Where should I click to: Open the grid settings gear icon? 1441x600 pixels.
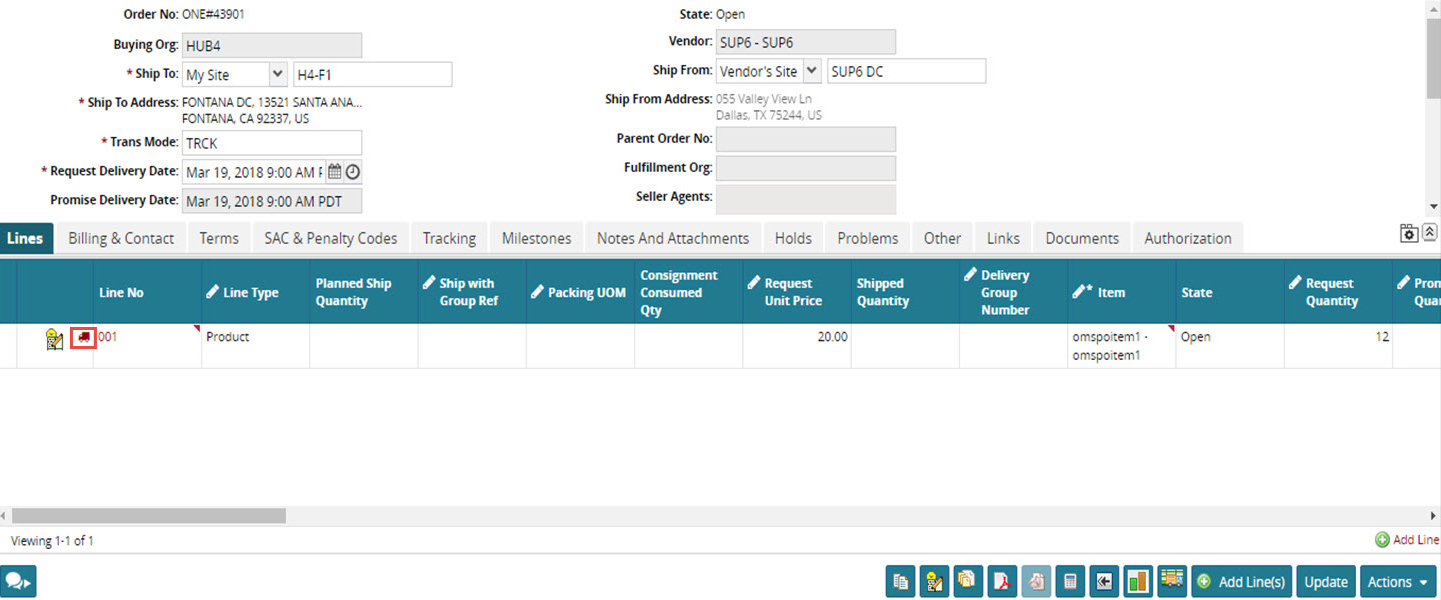[1409, 233]
